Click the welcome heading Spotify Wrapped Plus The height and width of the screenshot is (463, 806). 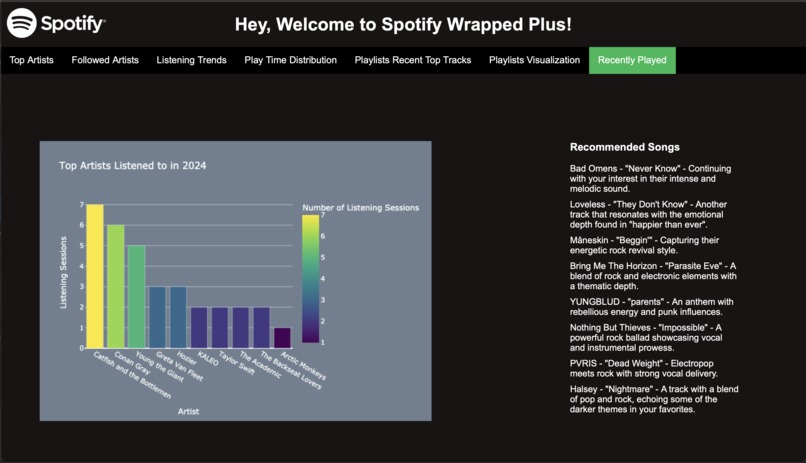point(403,24)
